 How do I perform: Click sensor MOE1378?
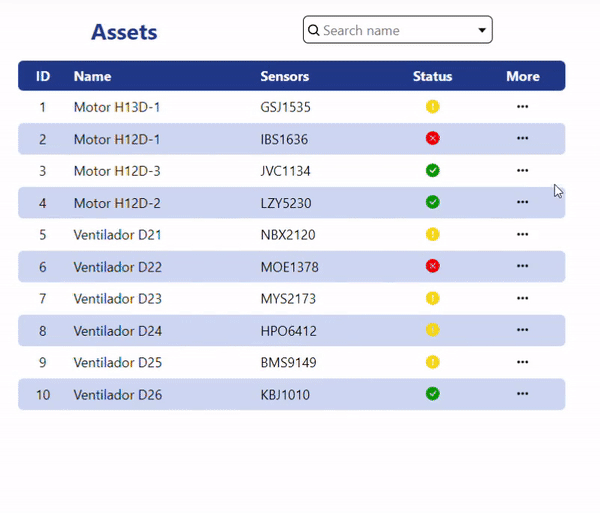tap(289, 267)
